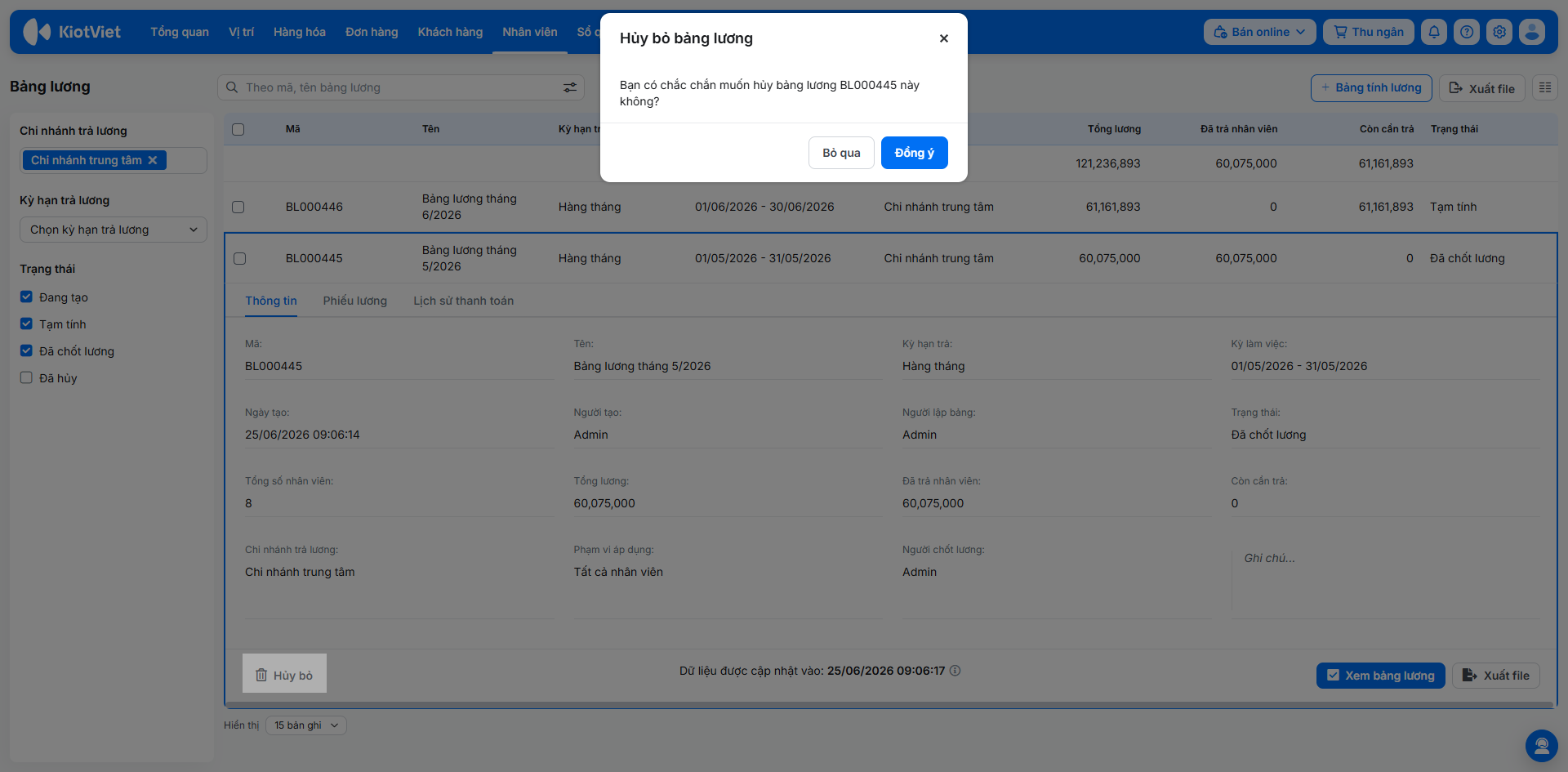1568x772 pixels.
Task: Open the settings gear icon
Action: 1499,32
